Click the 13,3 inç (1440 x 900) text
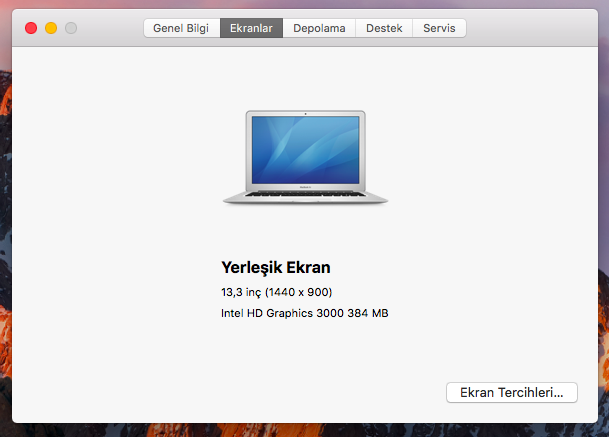Image resolution: width=609 pixels, height=437 pixels. [277, 292]
